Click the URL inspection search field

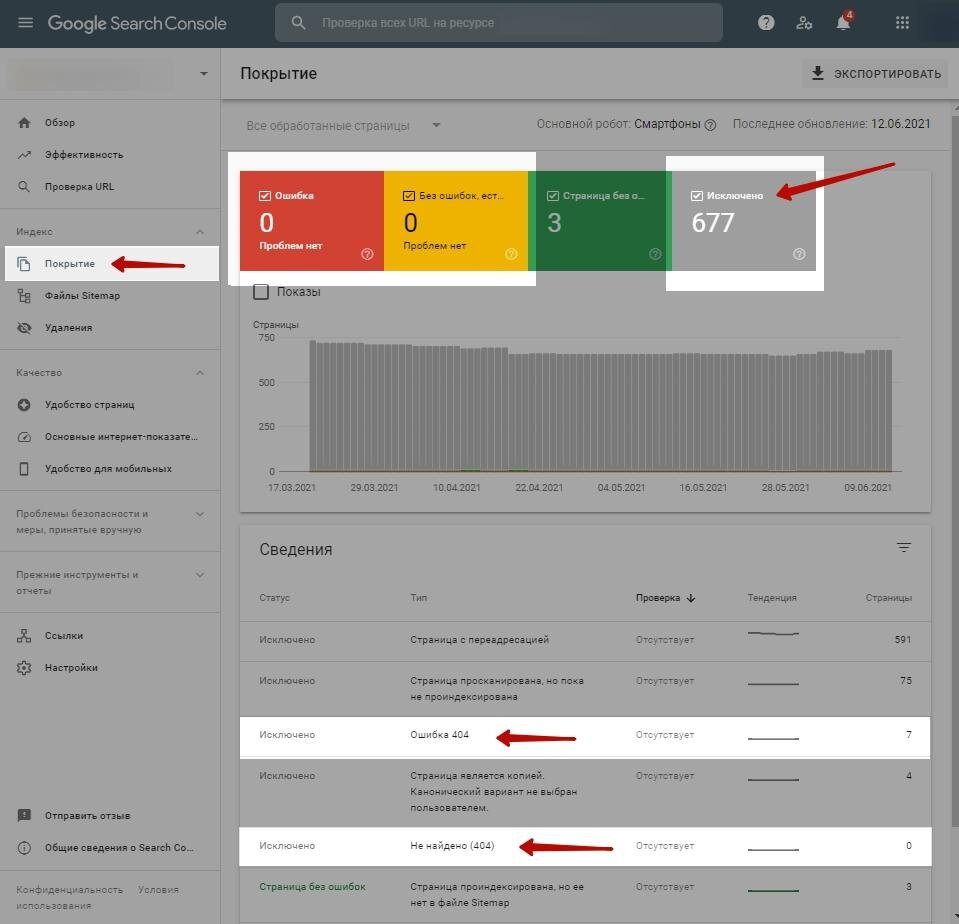[x=498, y=23]
